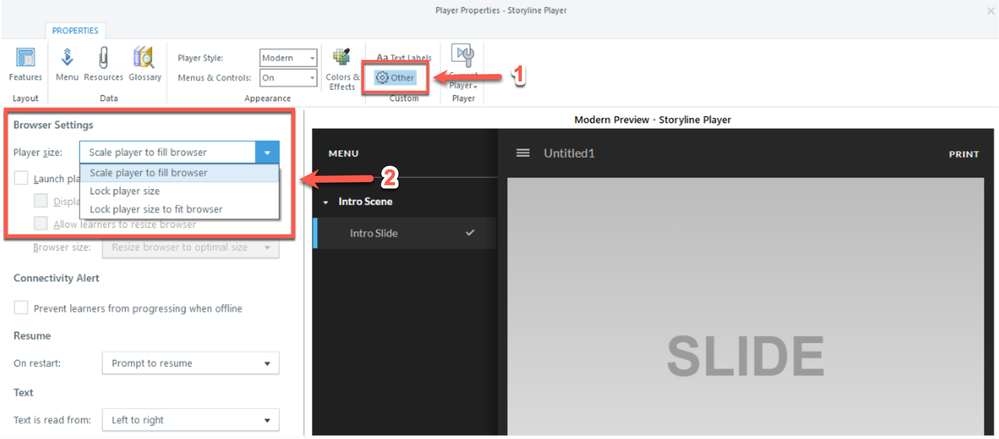Enable Prevent learners from progressing when offline
This screenshot has width=999, height=439.
(22, 308)
